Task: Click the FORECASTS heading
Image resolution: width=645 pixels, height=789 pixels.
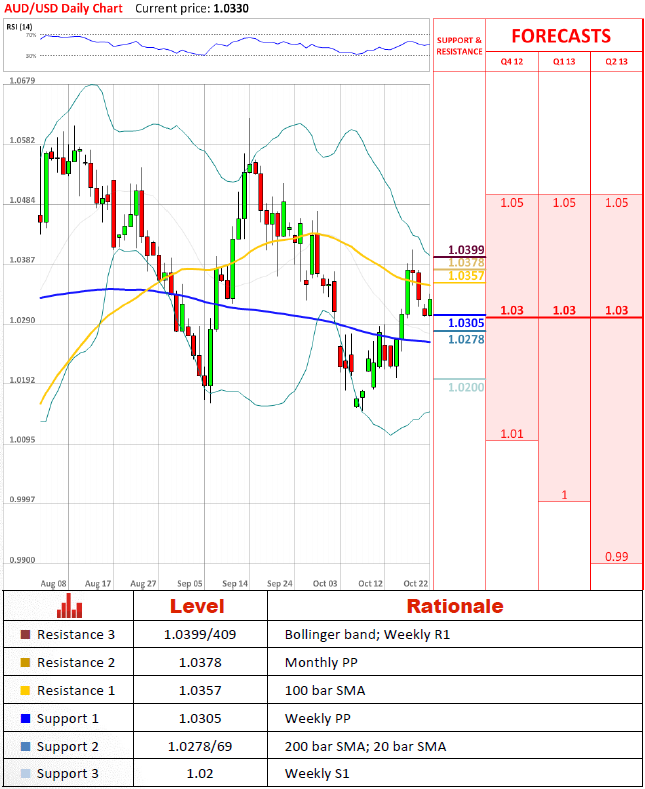Action: 561,36
